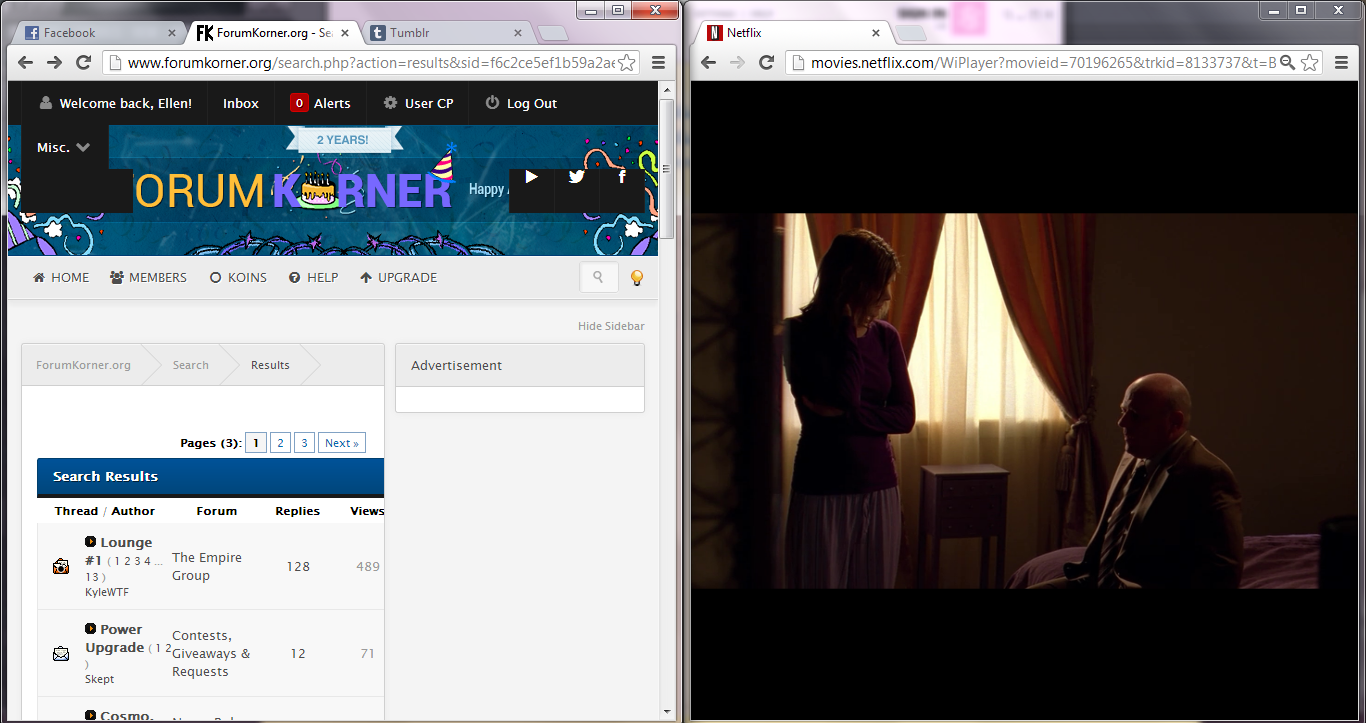
Task: Go to results page 2
Action: pos(281,443)
